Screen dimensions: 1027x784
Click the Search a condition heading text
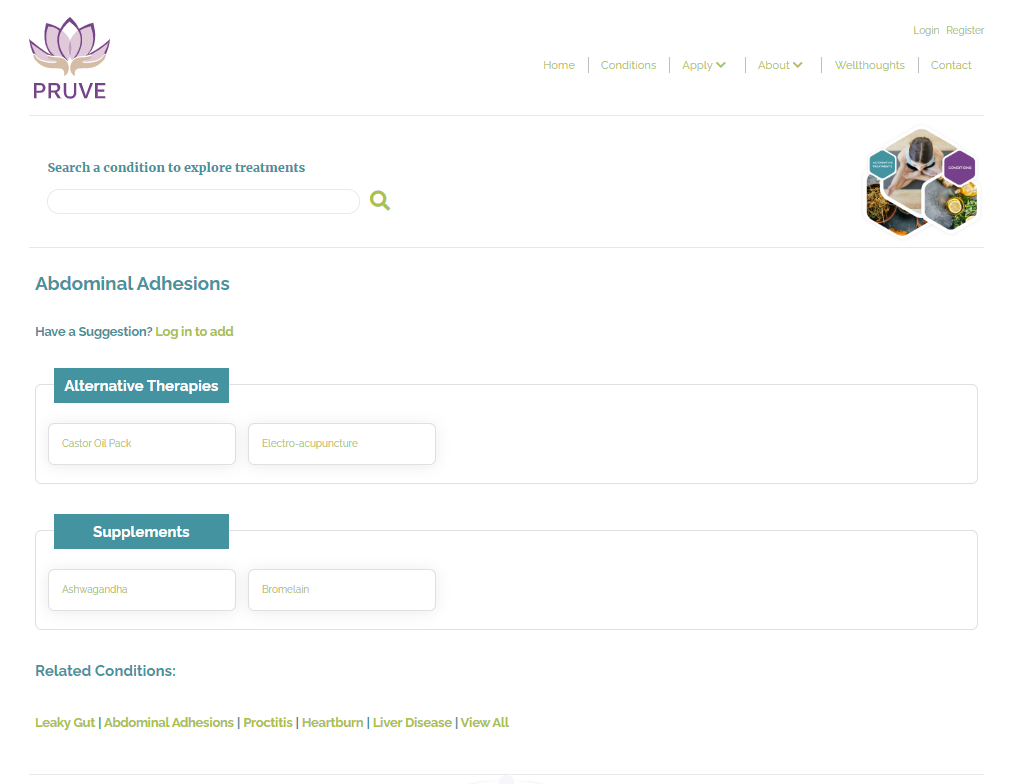click(x=176, y=168)
